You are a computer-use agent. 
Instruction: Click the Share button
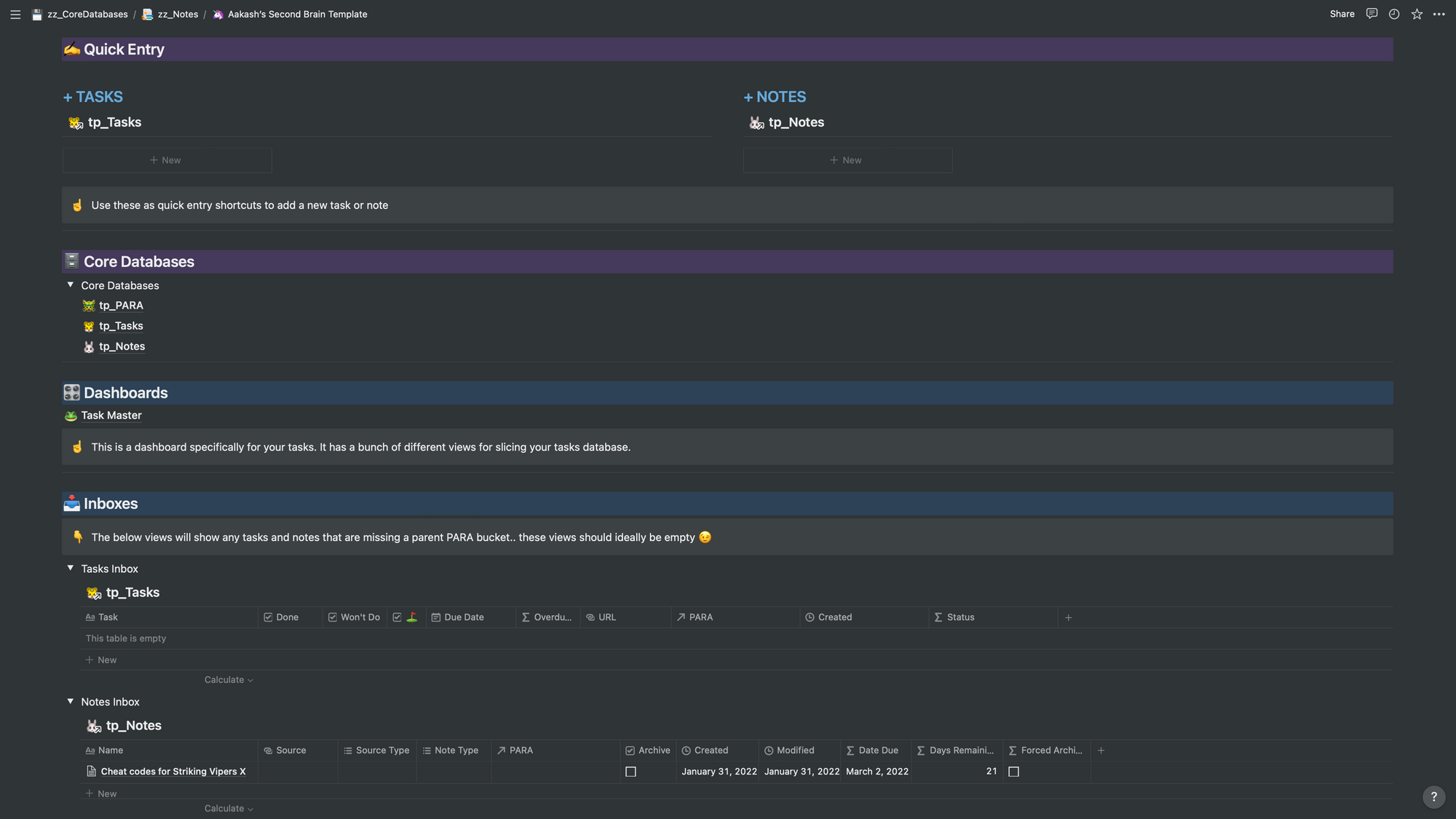1342,14
